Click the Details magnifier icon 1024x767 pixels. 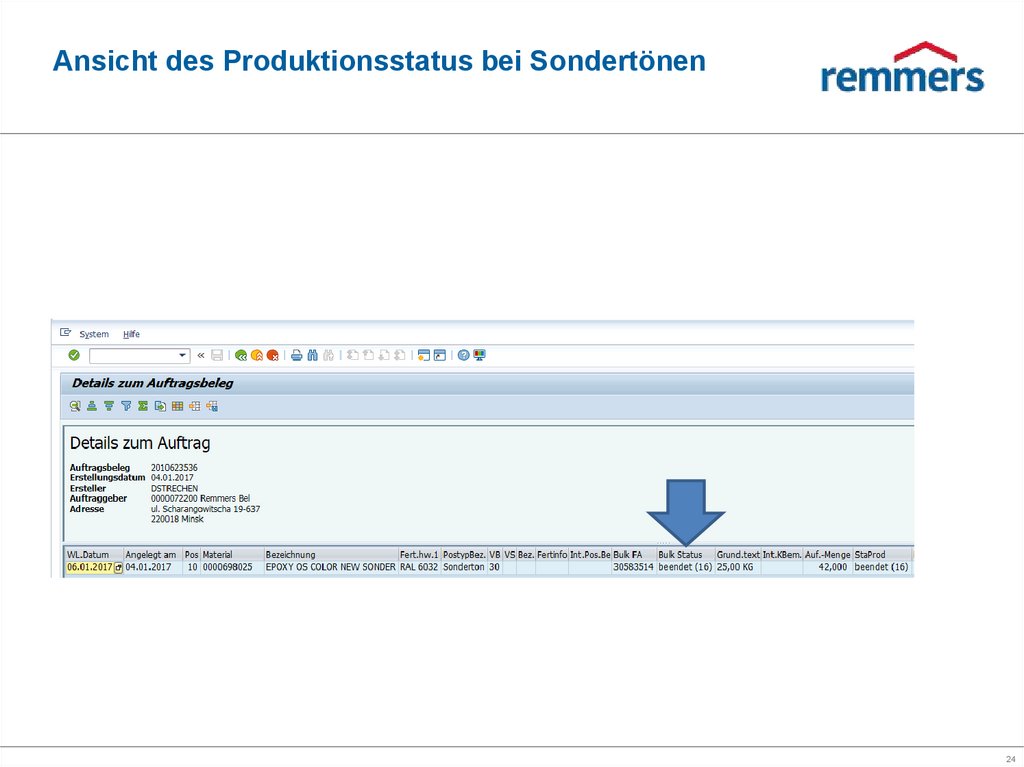coord(76,406)
